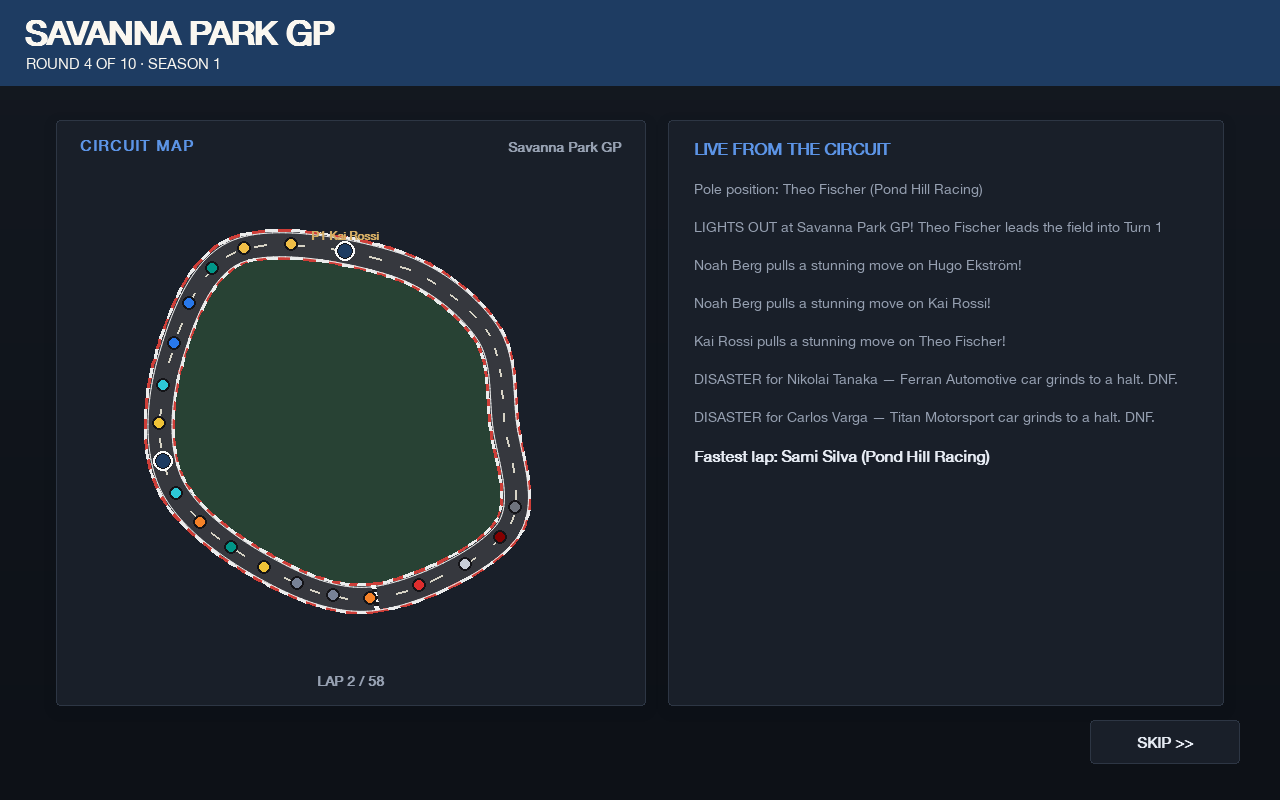Viewport: 1280px width, 800px height.
Task: Click the P1 Kai Rossi leader car marker
Action: (x=345, y=251)
